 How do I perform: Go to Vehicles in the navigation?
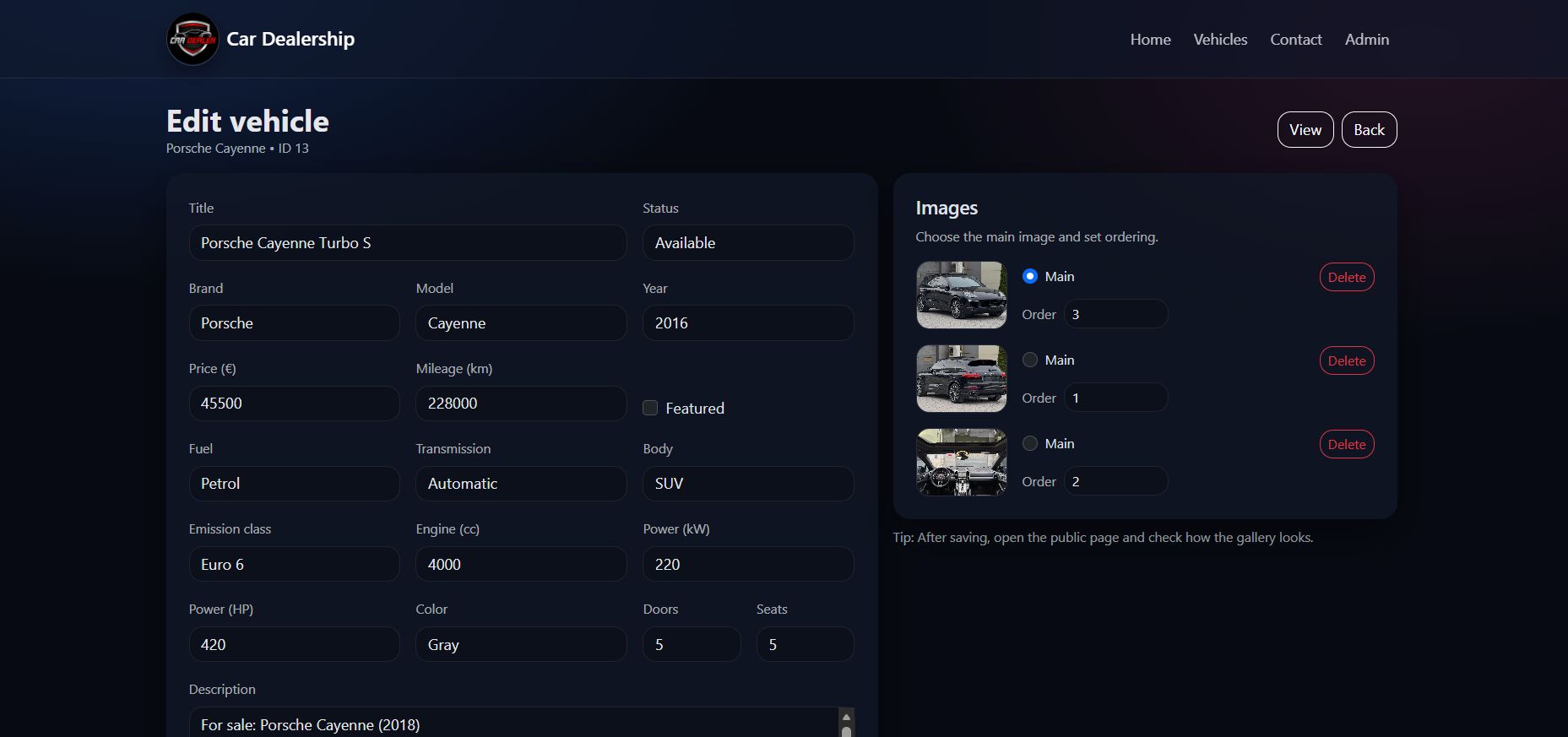tap(1220, 39)
